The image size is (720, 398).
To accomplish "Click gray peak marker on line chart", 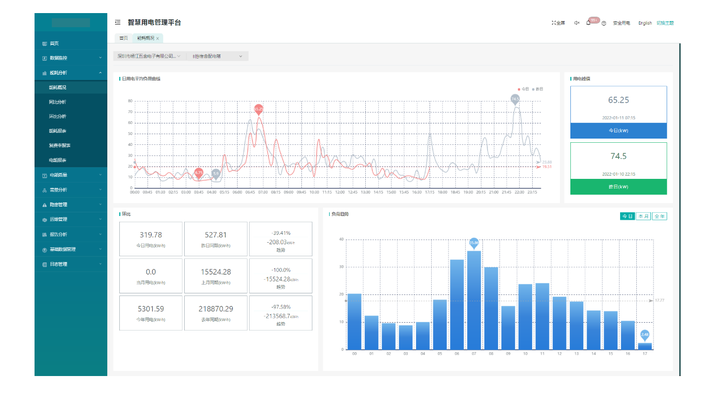I will point(515,99).
